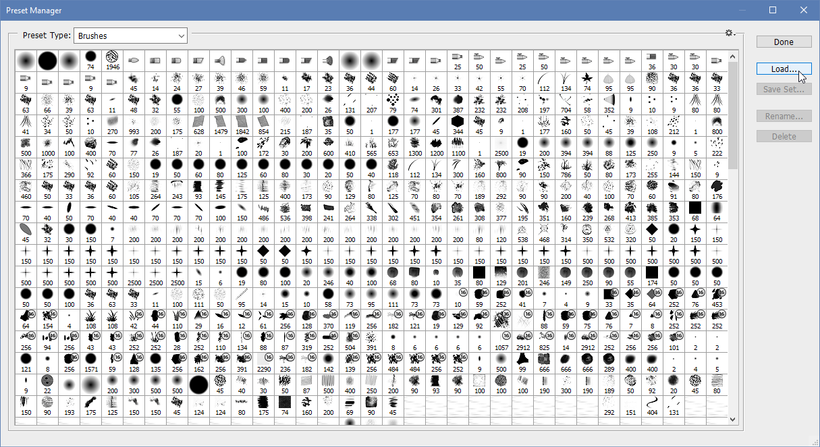Select the hexagon-shaped 344 brush

[x=458, y=125]
